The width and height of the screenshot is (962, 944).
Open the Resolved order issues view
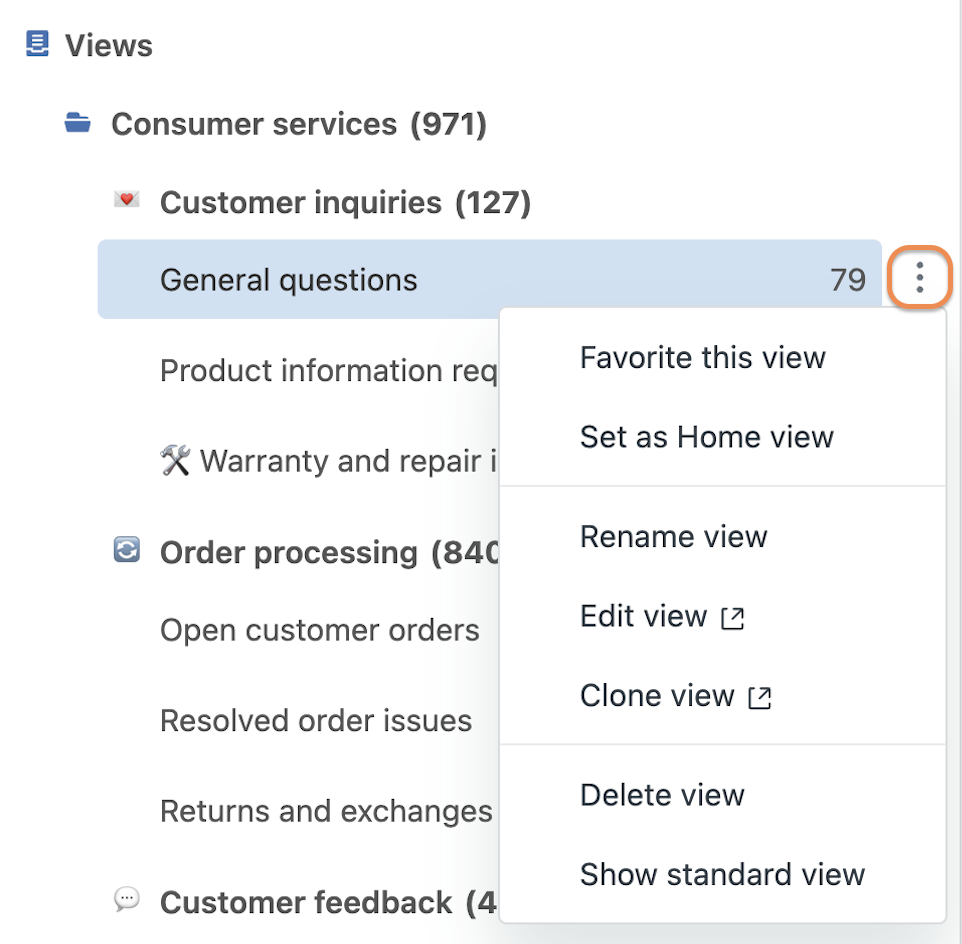316,720
